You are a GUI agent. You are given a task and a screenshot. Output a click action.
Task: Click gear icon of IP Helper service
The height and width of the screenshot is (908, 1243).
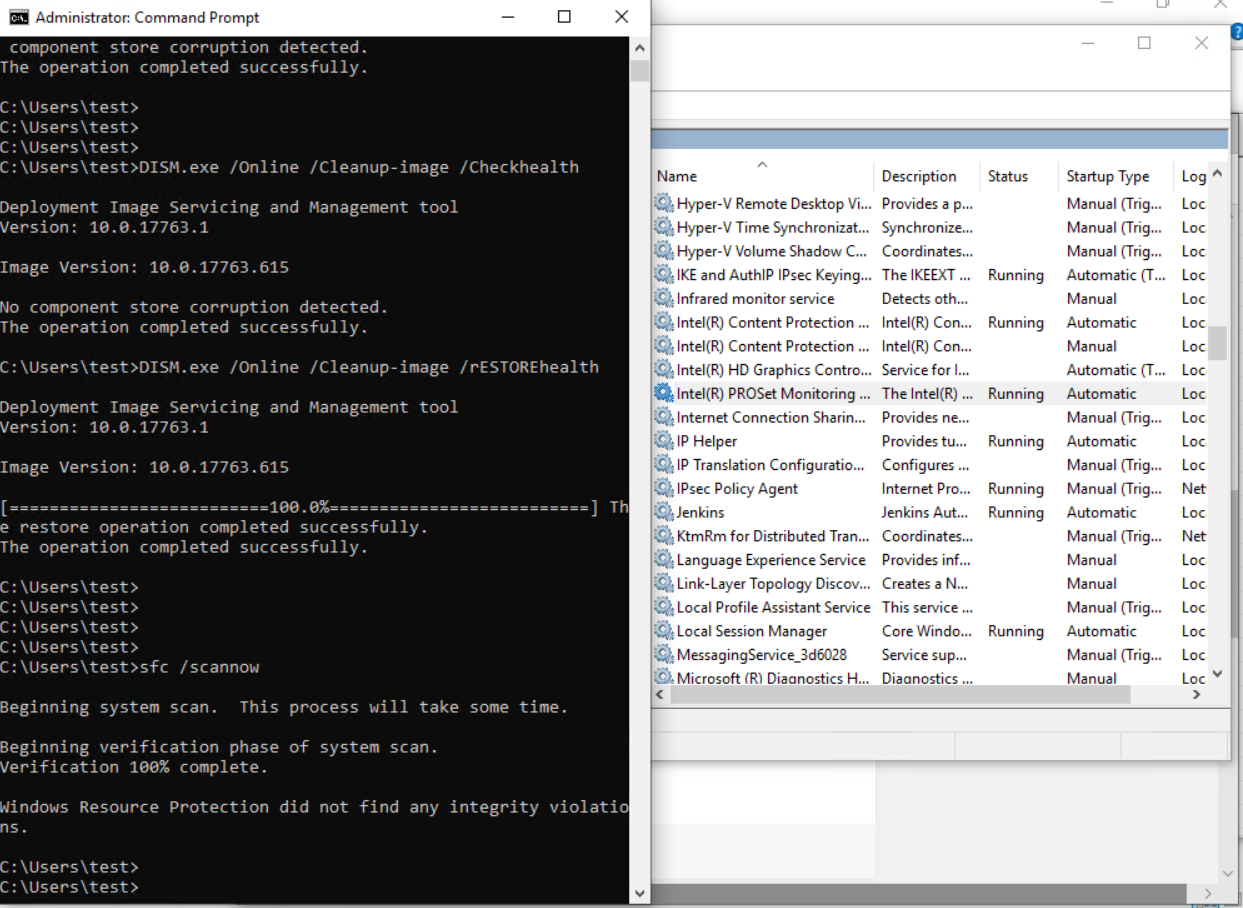click(663, 441)
